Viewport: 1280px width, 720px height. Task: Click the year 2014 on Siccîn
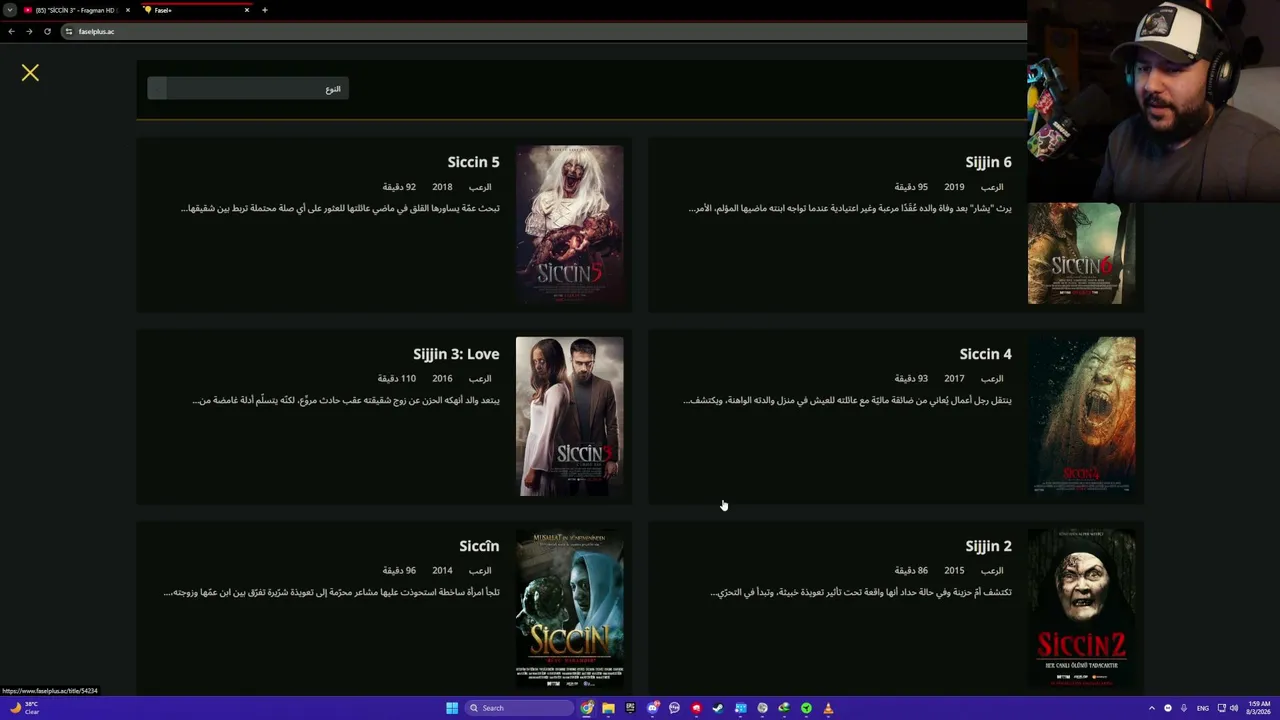tap(442, 571)
